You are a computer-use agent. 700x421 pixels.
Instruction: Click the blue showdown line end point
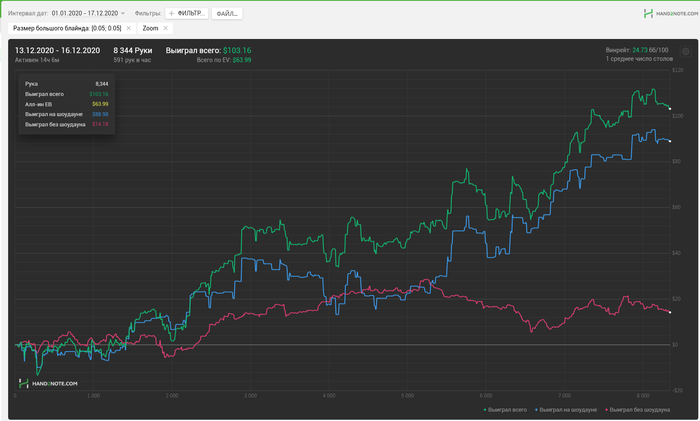(x=670, y=141)
